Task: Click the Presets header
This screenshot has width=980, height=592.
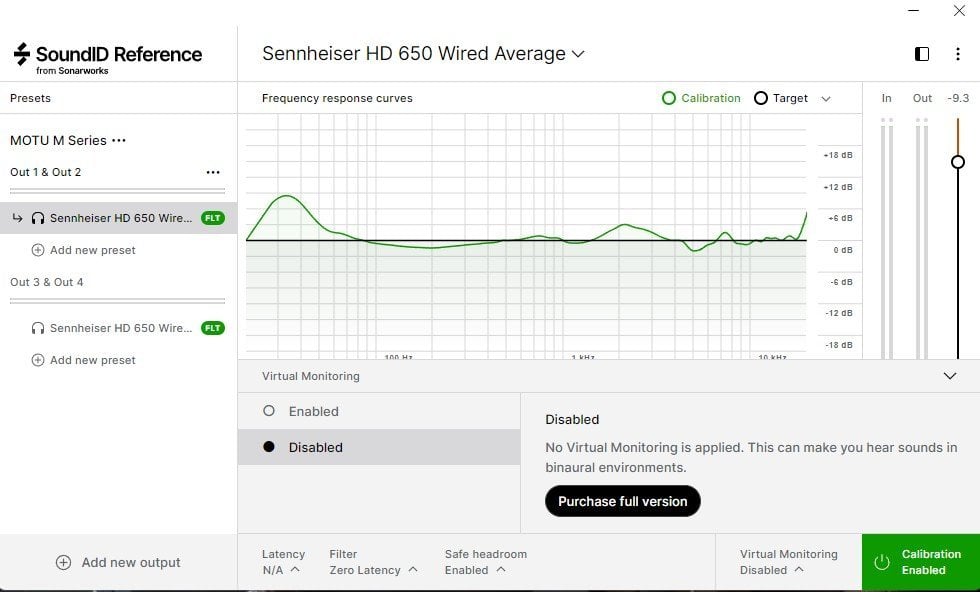Action: 30,98
